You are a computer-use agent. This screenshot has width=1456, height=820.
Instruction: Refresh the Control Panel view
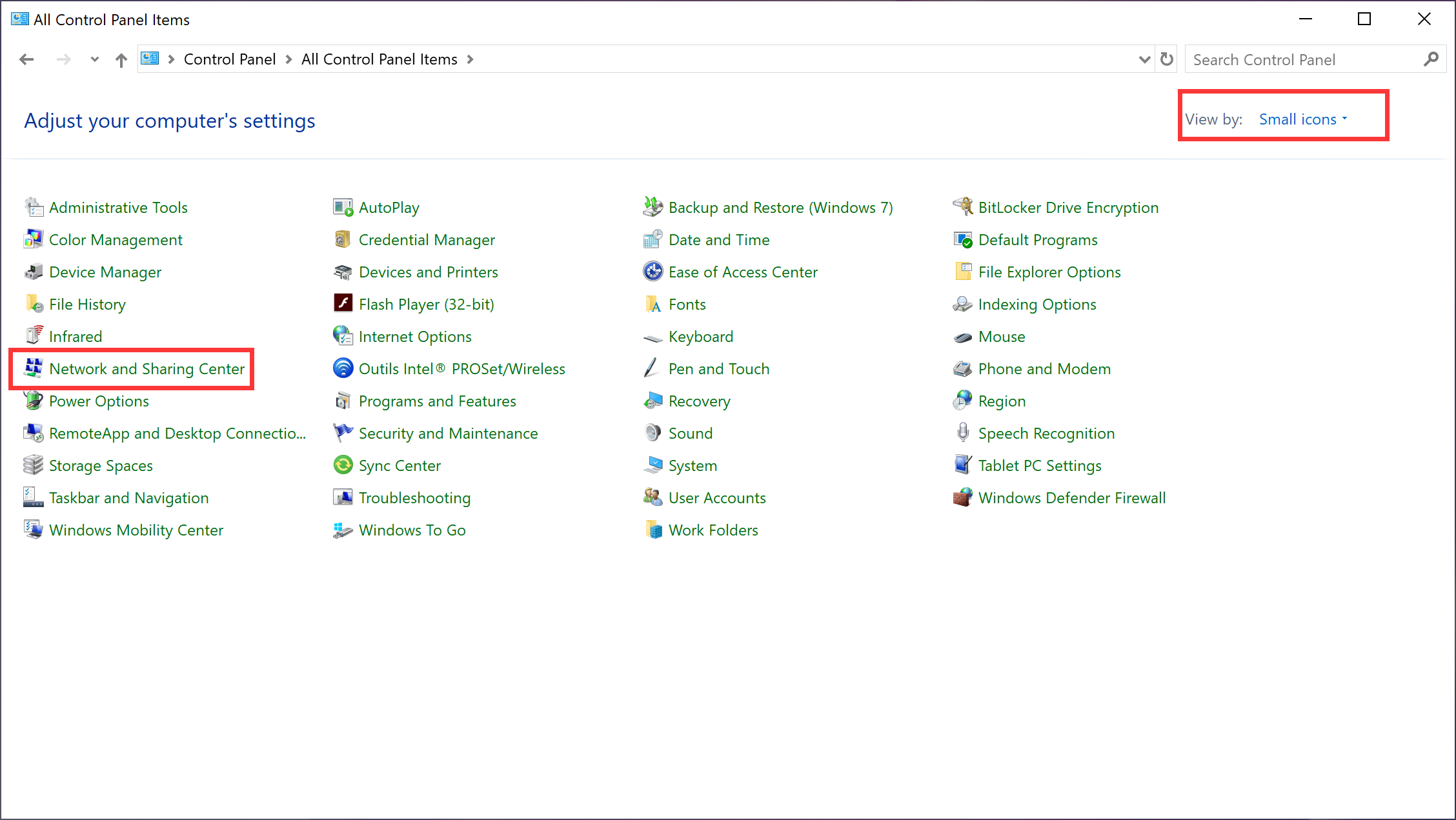1166,59
